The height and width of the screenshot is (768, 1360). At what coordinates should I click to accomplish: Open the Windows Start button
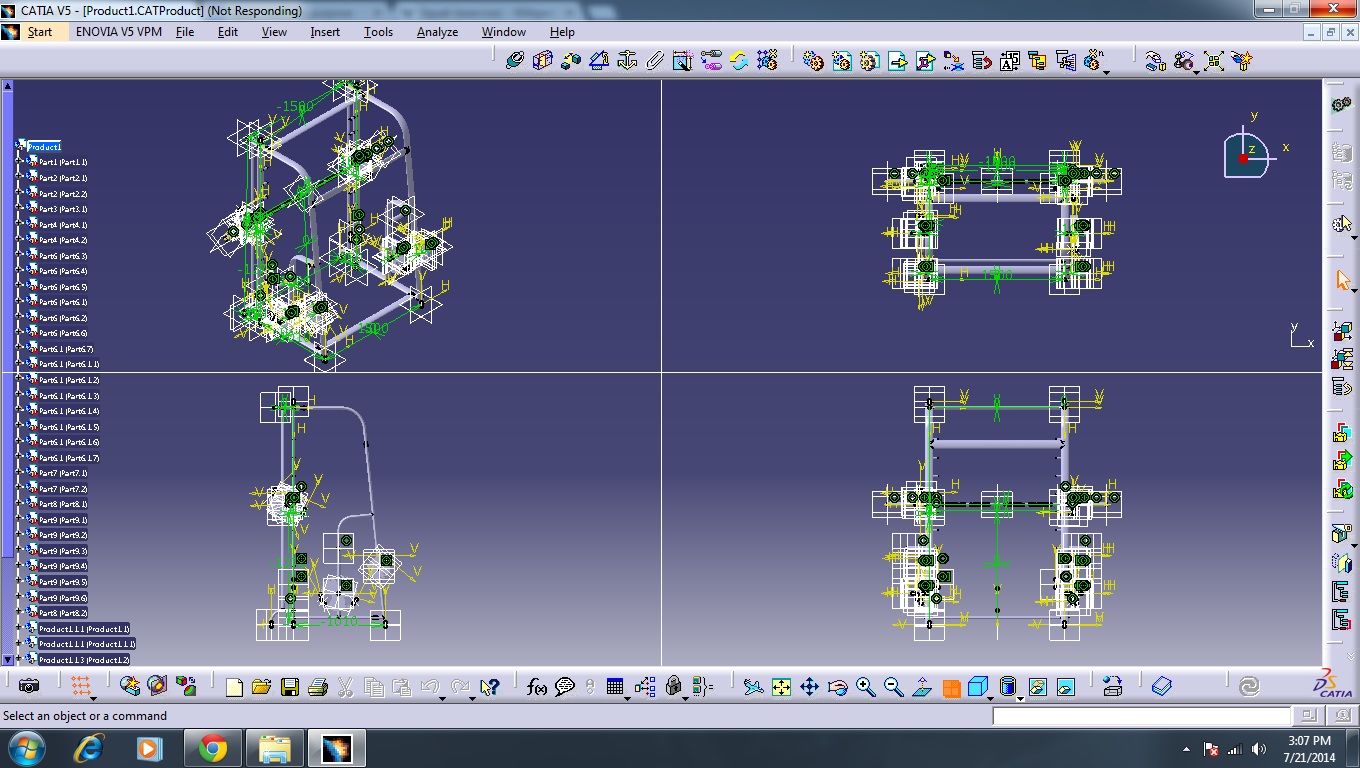tap(25, 748)
